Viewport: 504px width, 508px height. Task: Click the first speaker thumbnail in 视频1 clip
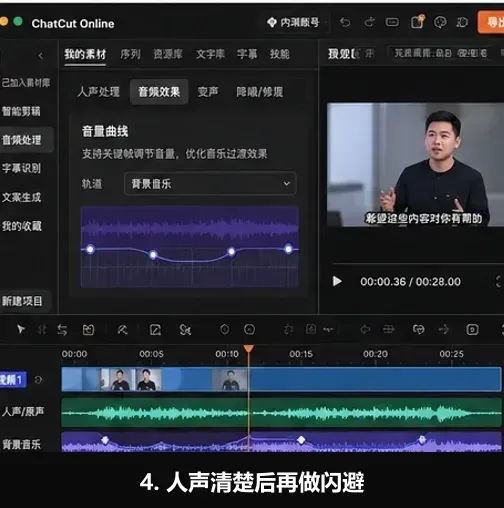pyautogui.click(x=118, y=379)
